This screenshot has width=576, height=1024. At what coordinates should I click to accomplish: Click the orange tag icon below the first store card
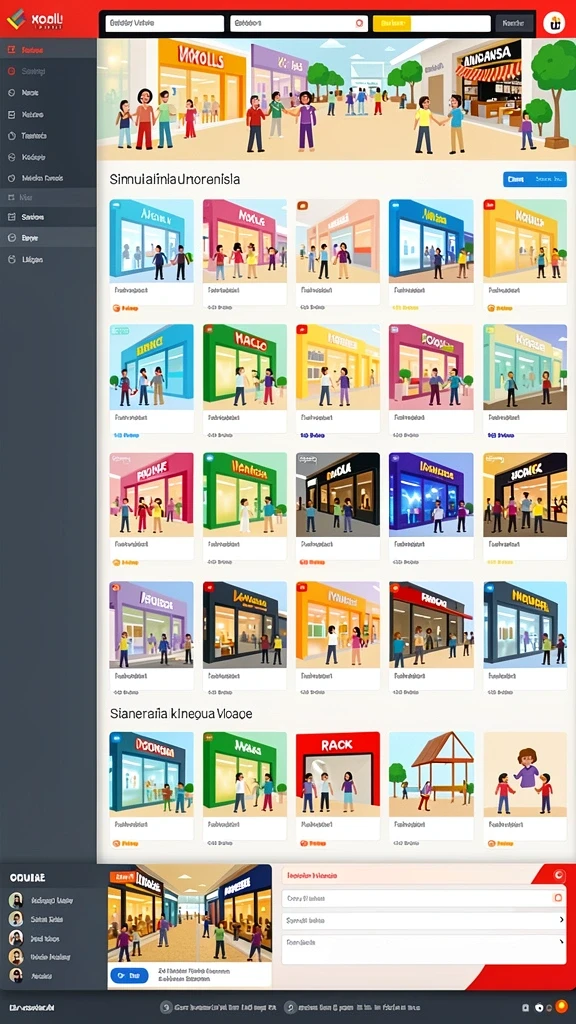pos(116,308)
